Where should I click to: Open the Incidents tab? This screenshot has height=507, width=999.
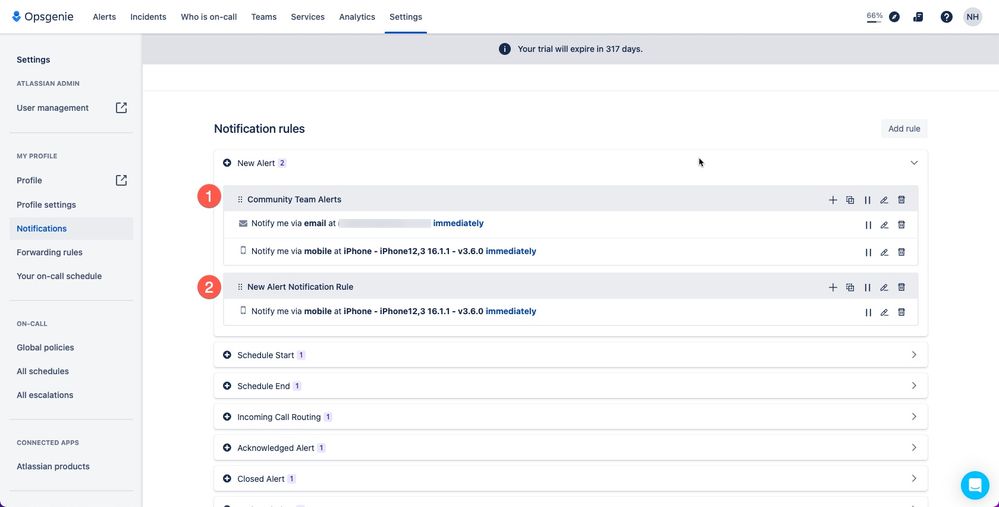click(x=148, y=17)
